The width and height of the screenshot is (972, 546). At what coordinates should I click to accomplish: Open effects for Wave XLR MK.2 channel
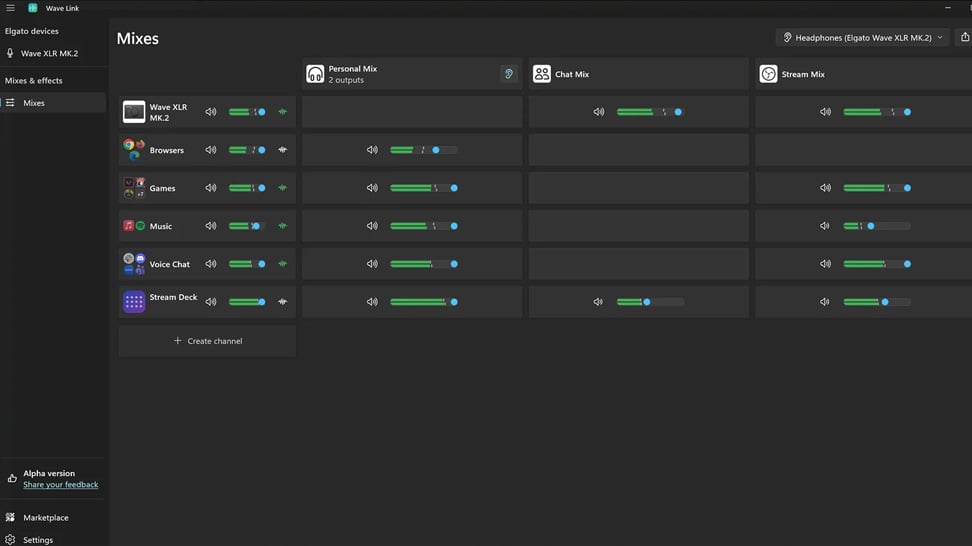(283, 112)
